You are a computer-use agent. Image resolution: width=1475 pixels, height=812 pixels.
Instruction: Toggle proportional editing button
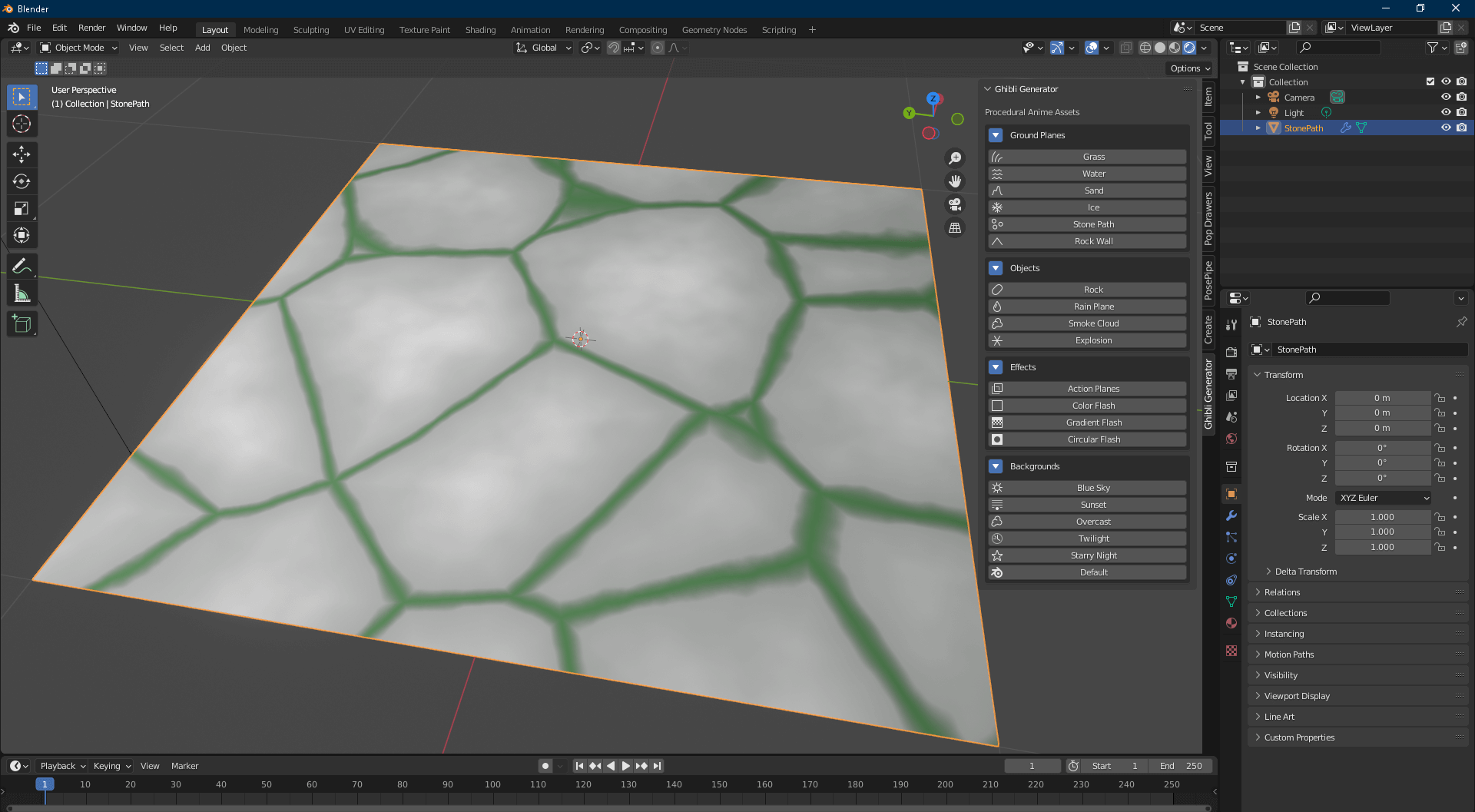coord(658,48)
